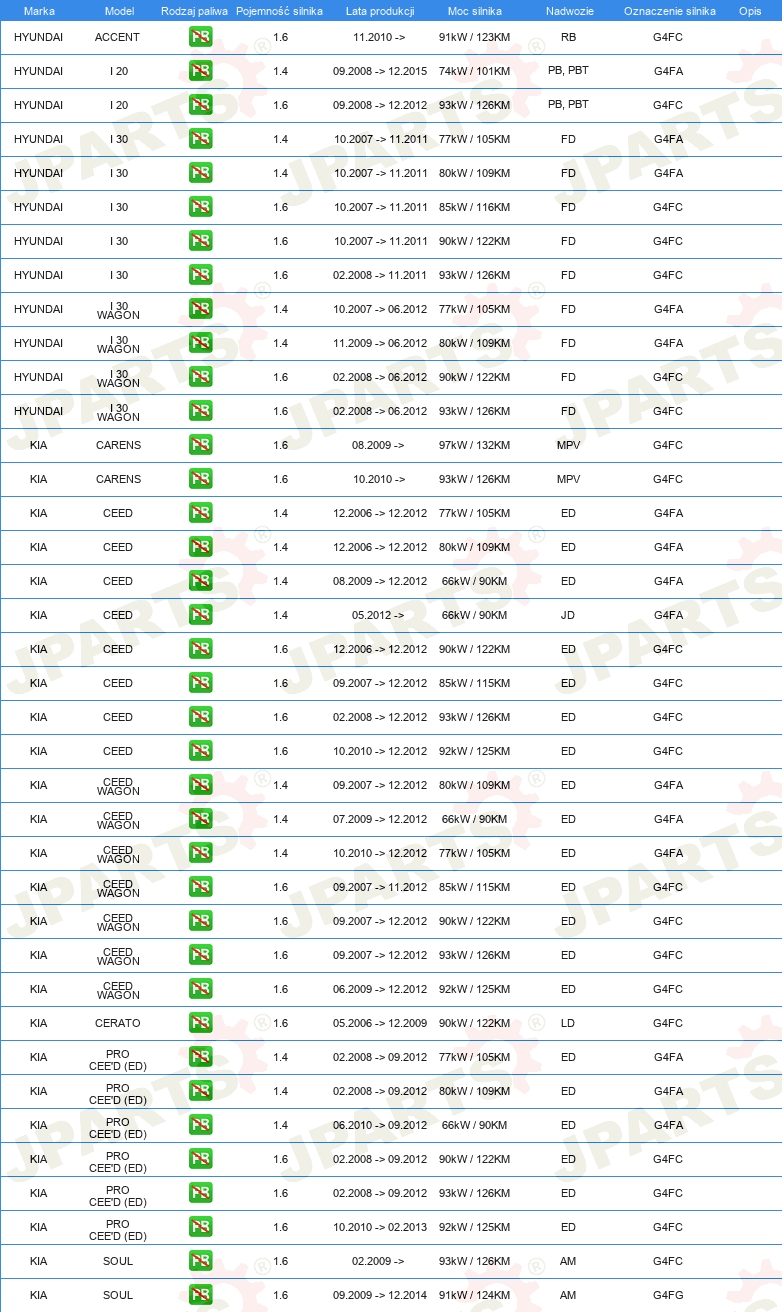782x1312 pixels.
Task: Select 06.2009 -> 12.2012 date cell
Action: 380,989
